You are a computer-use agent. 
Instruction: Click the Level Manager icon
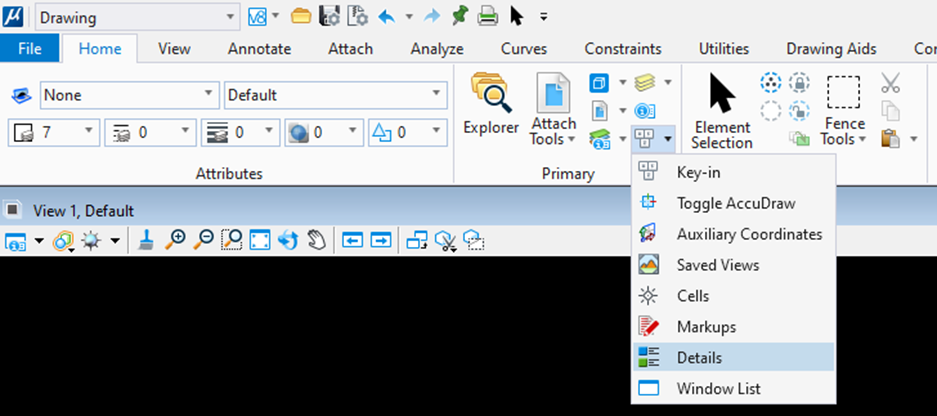click(x=599, y=139)
